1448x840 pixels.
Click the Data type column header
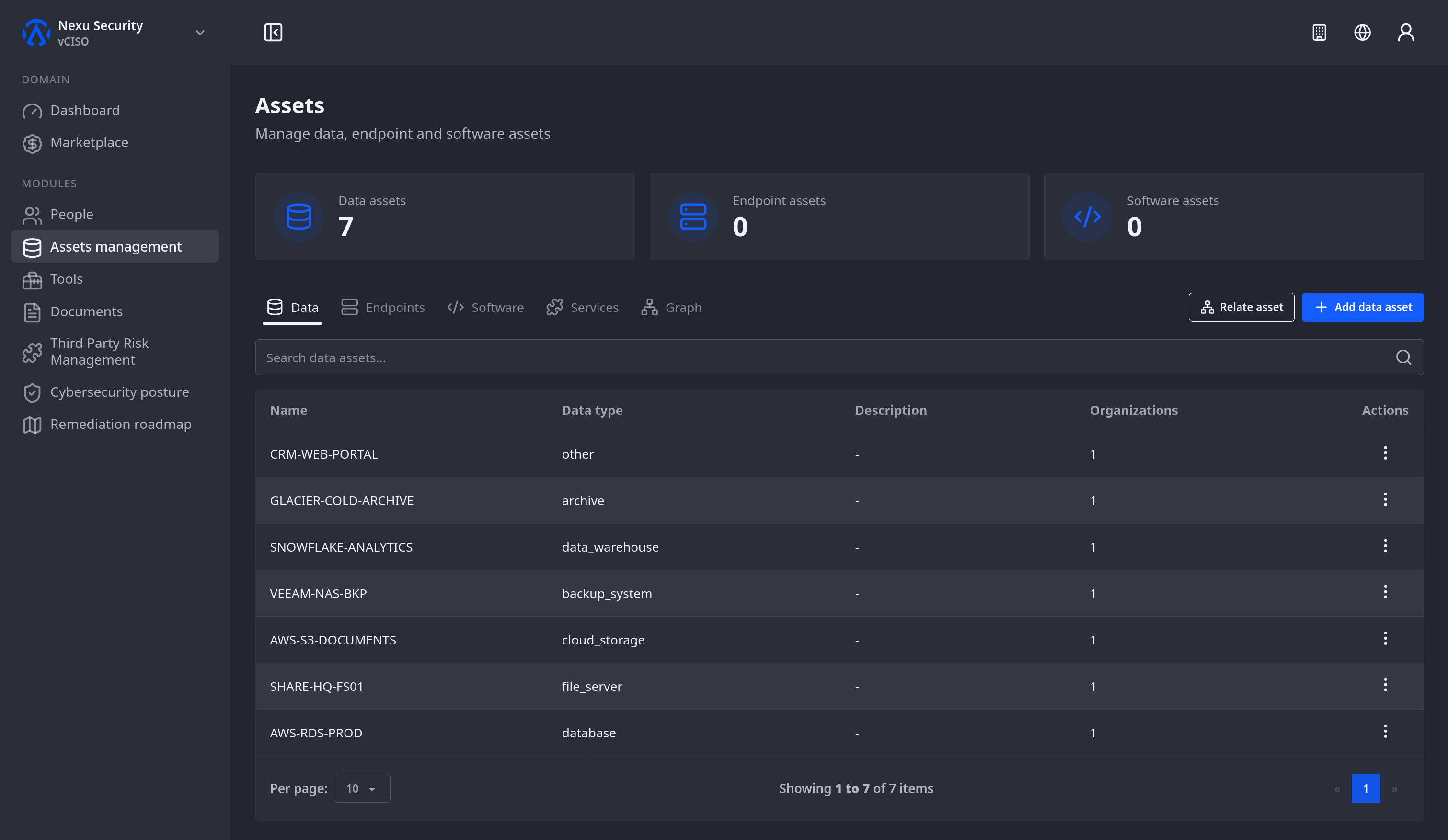[592, 410]
